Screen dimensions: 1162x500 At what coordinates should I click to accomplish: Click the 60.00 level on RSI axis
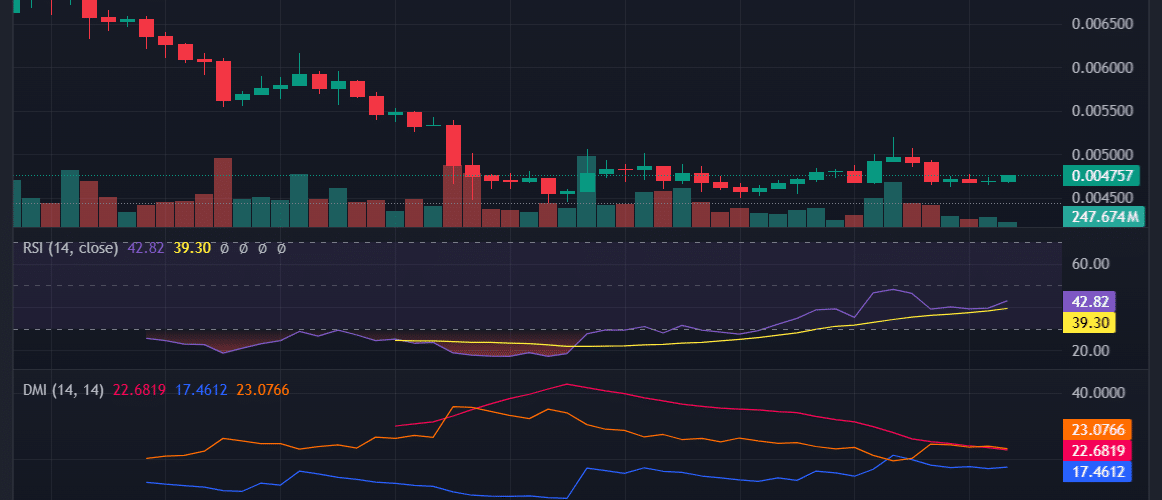click(x=1091, y=265)
